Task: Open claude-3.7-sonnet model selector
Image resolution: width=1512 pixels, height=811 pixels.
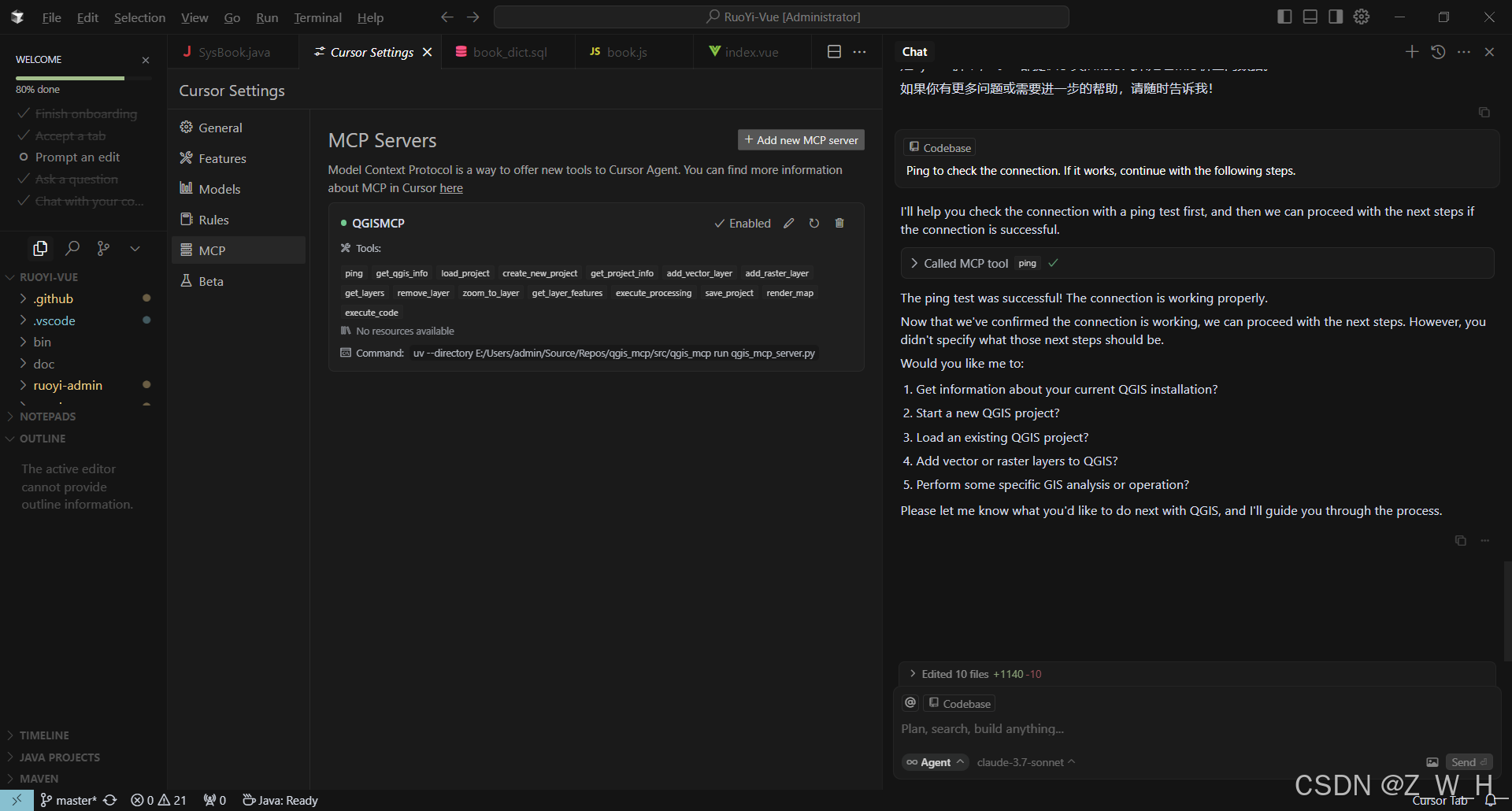Action: click(1026, 762)
